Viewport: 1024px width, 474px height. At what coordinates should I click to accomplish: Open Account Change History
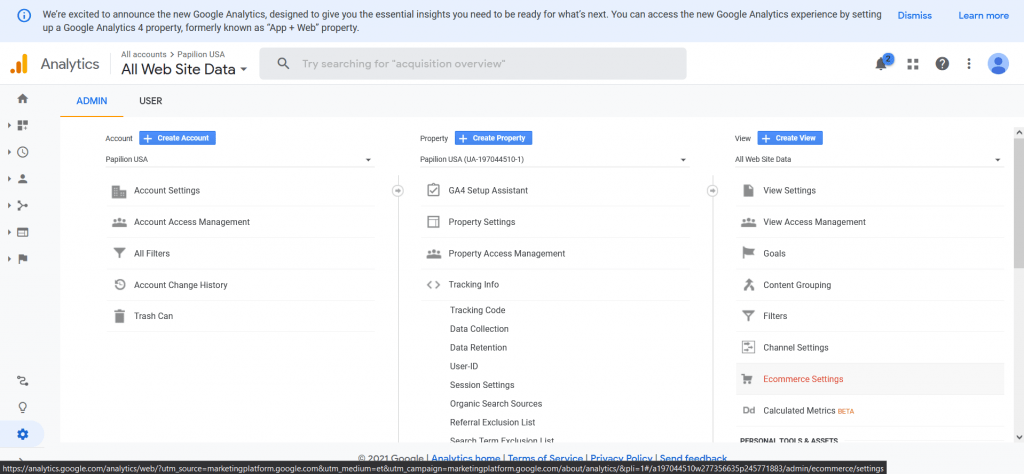click(x=181, y=285)
